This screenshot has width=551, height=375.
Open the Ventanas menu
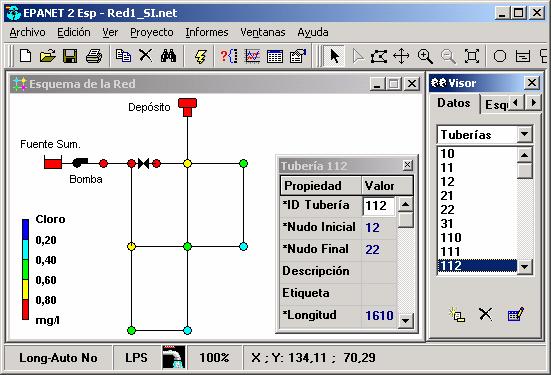[262, 32]
